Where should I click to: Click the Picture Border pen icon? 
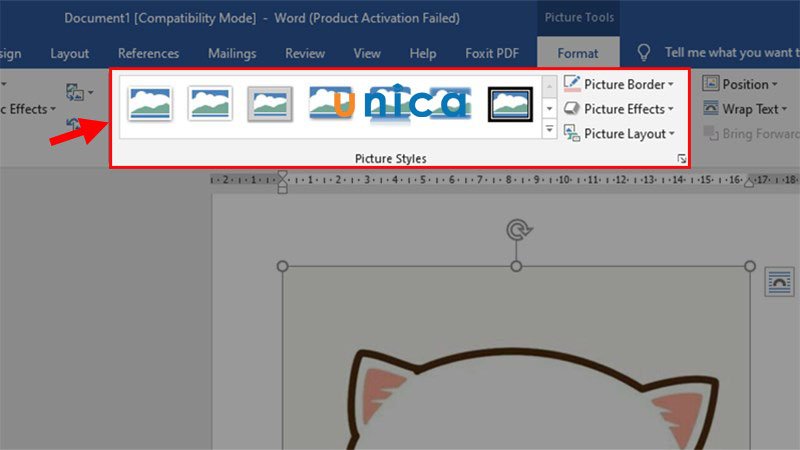[x=572, y=84]
